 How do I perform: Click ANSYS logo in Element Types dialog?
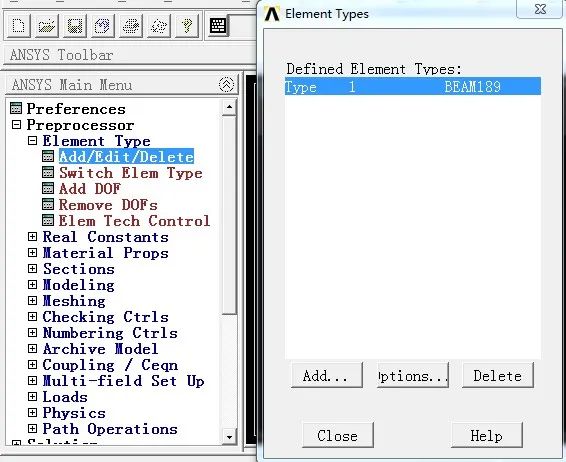[272, 14]
